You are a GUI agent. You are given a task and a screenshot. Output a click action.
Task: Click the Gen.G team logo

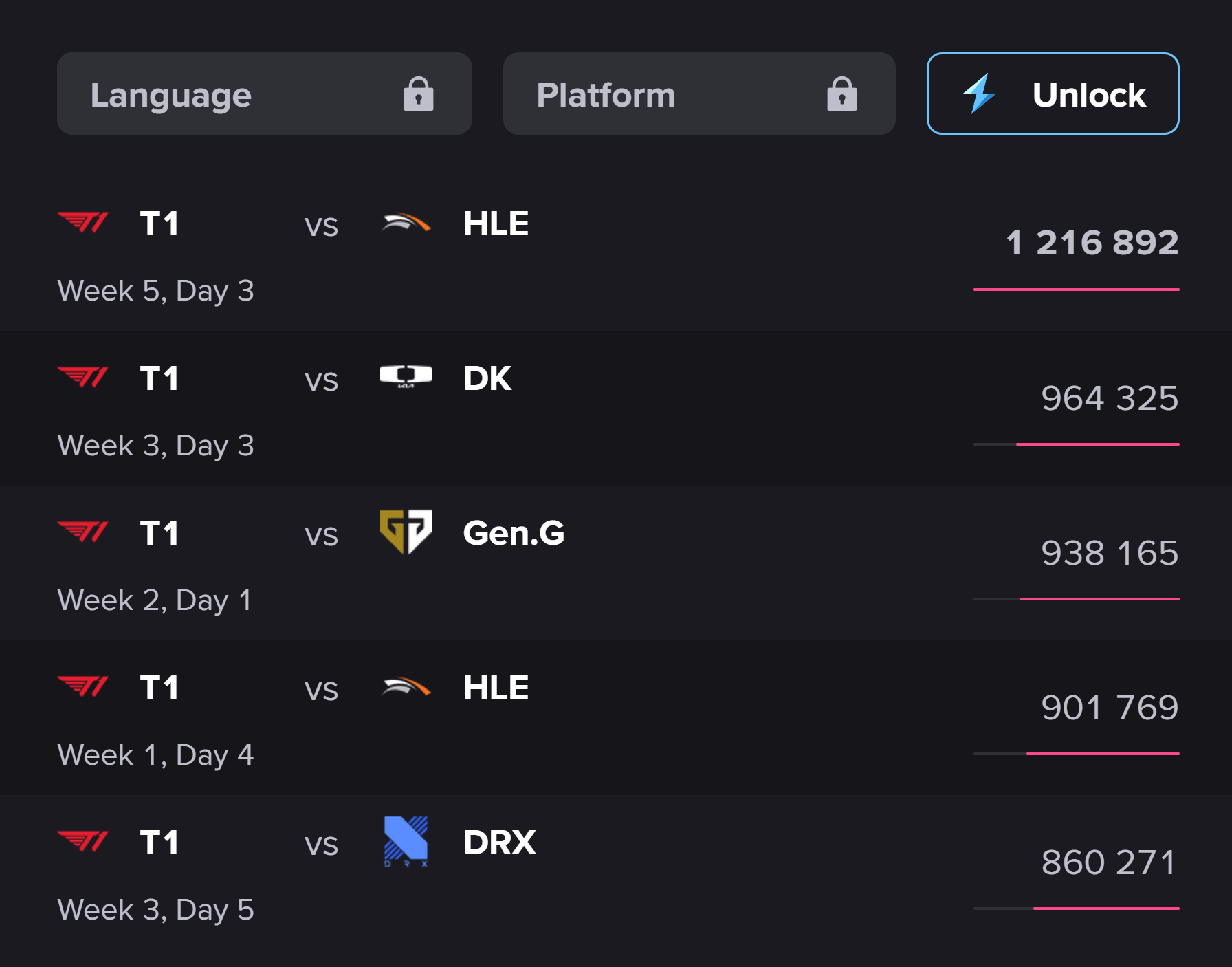tap(406, 532)
